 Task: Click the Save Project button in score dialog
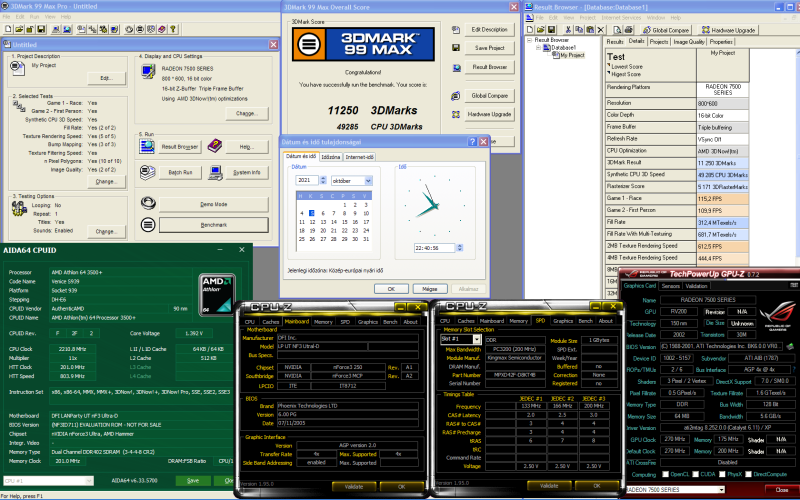click(489, 48)
